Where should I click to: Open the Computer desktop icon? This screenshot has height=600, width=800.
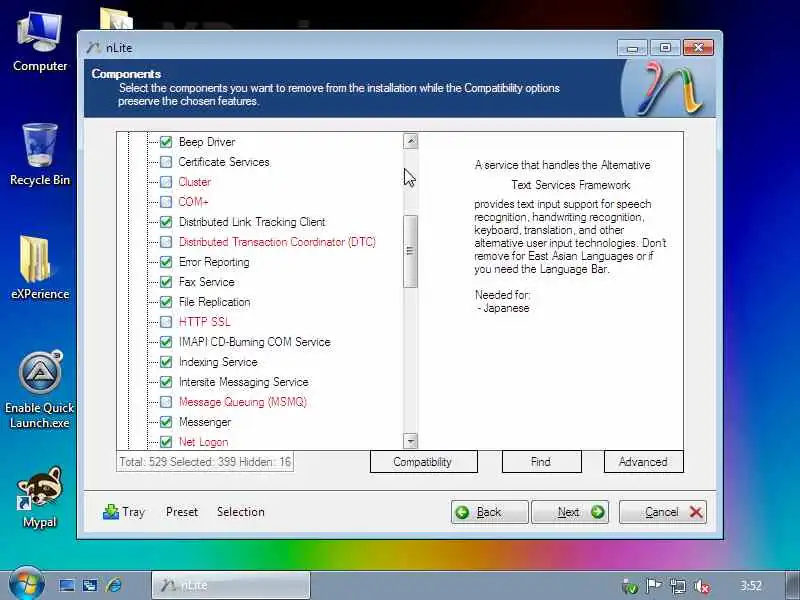pos(40,42)
